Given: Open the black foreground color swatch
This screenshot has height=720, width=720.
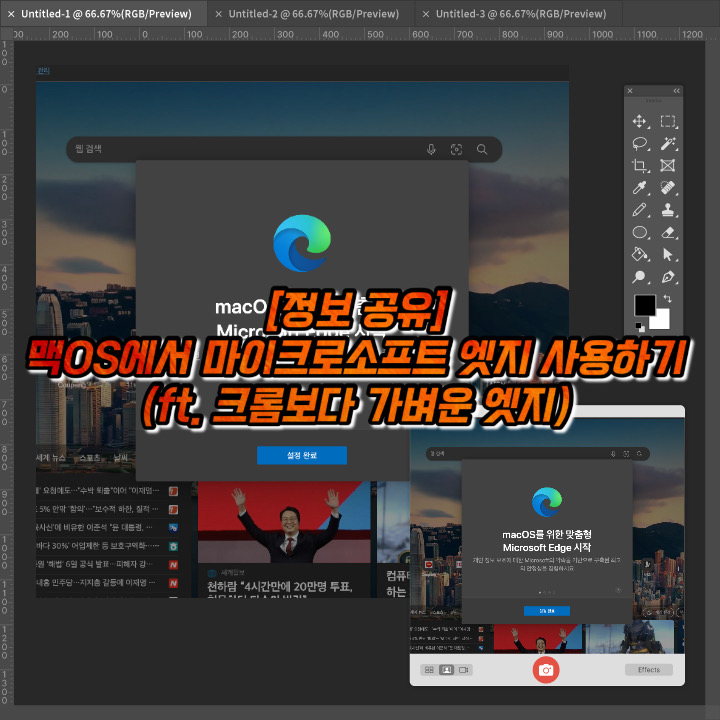Looking at the screenshot, I should (x=644, y=305).
